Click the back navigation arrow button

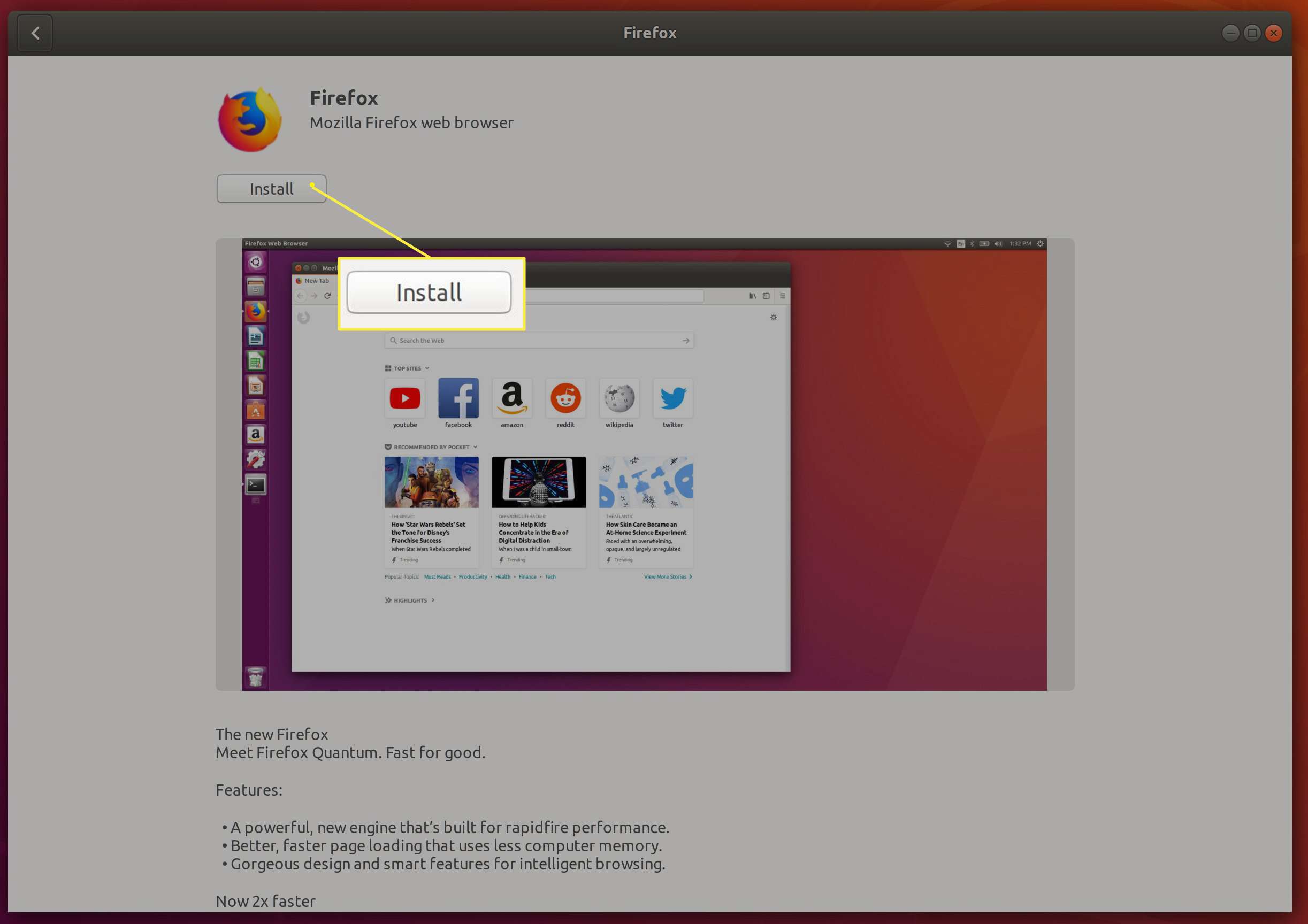point(35,32)
